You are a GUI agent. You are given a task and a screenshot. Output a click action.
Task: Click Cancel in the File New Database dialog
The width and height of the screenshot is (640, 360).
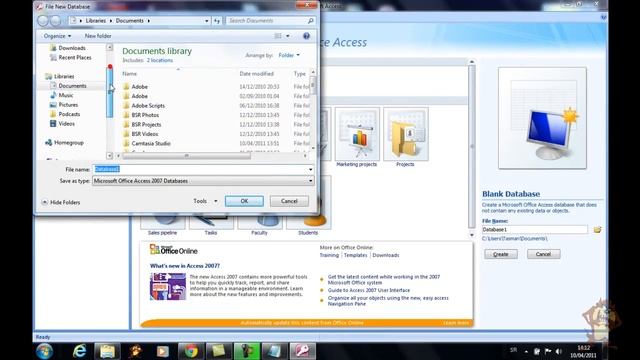click(x=289, y=201)
